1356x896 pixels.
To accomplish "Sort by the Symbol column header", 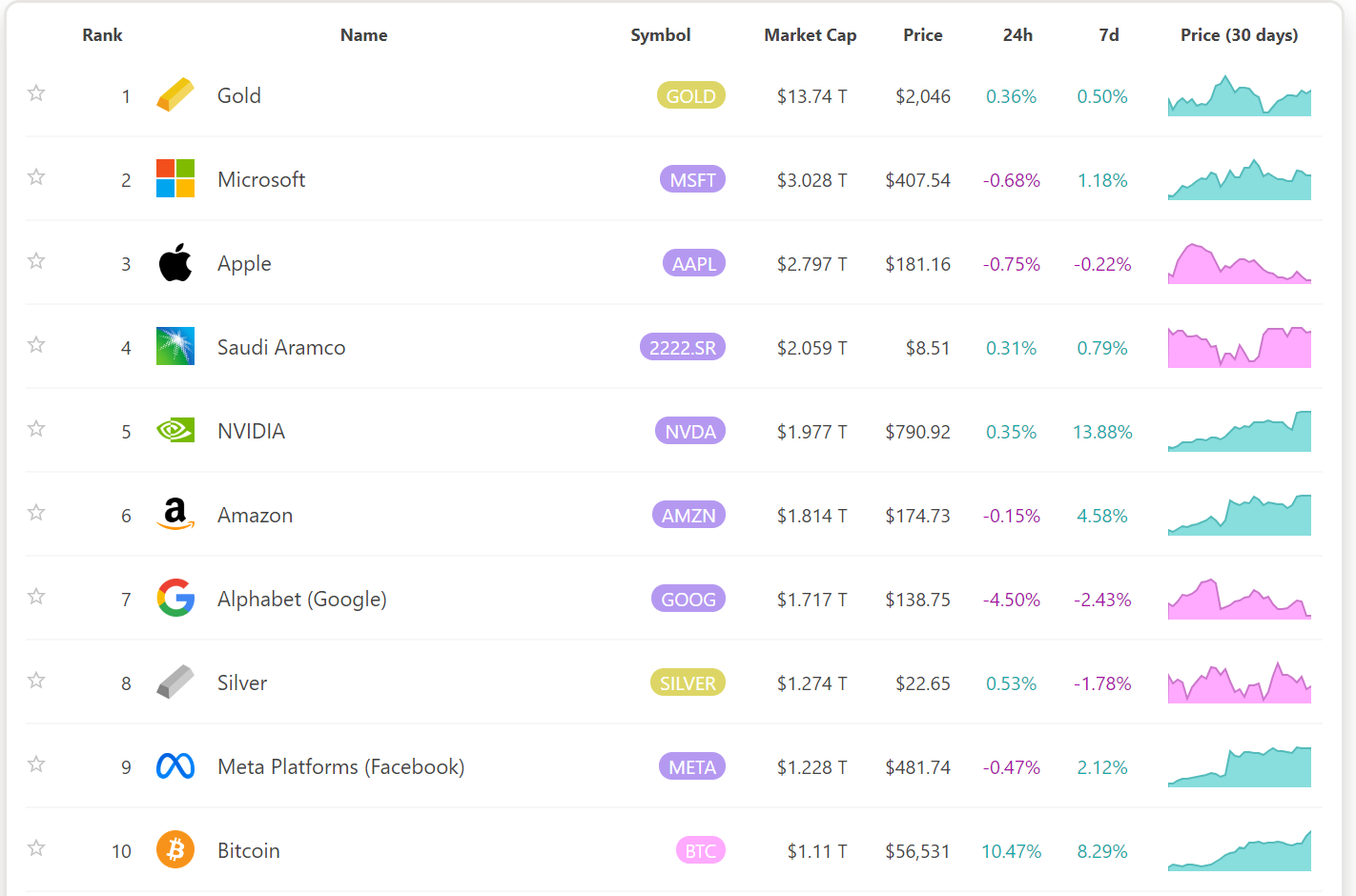I will coord(661,35).
